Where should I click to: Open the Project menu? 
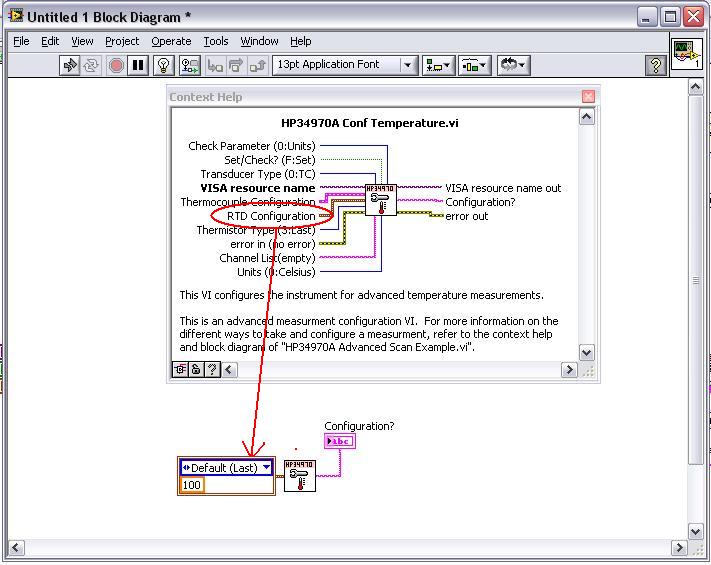[122, 41]
